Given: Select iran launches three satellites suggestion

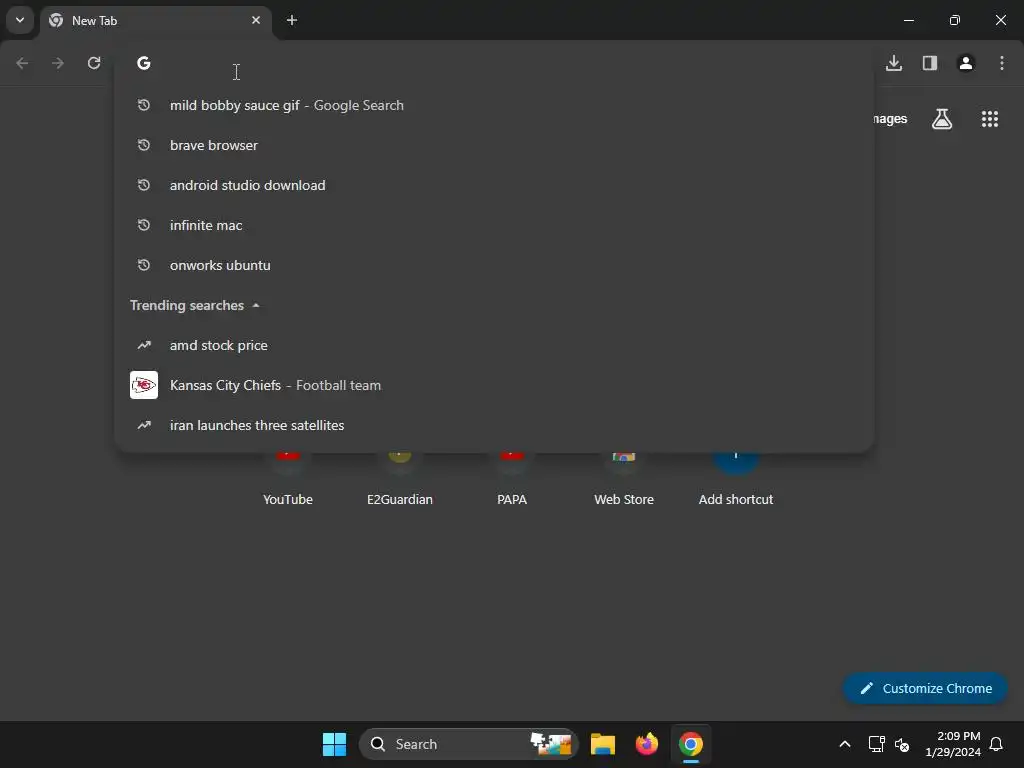Looking at the screenshot, I should 494,425.
